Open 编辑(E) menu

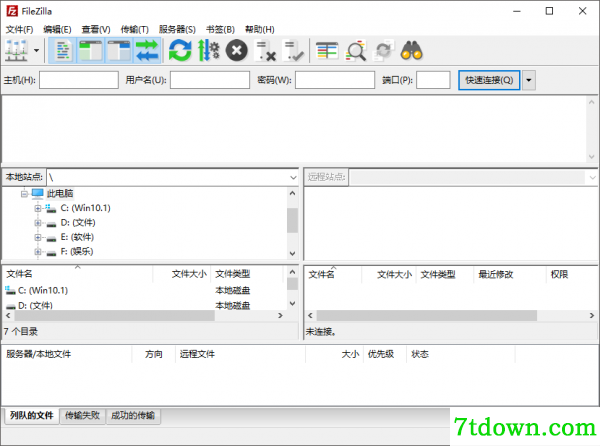[57, 29]
